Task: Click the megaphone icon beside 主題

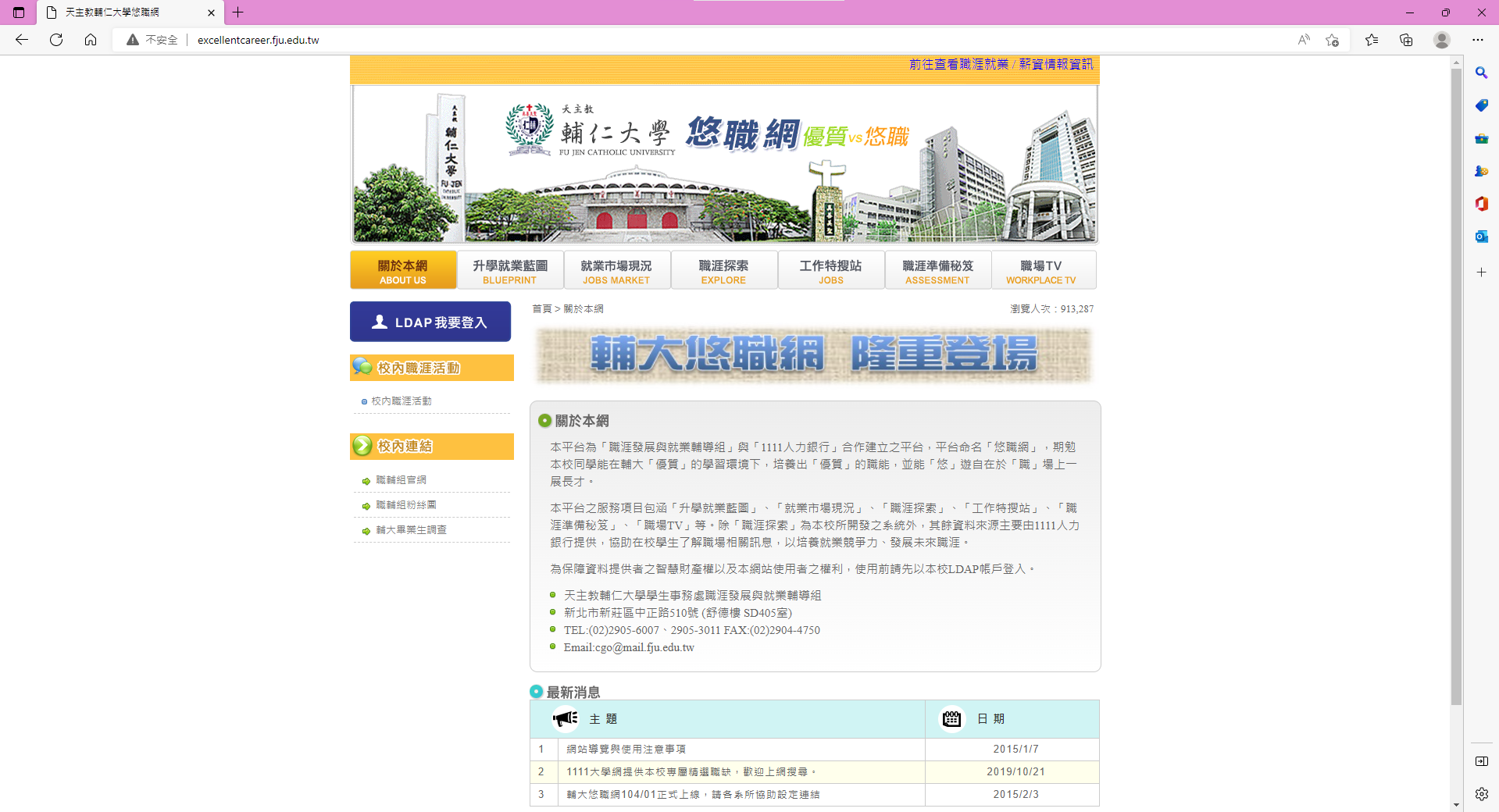Action: tap(566, 719)
